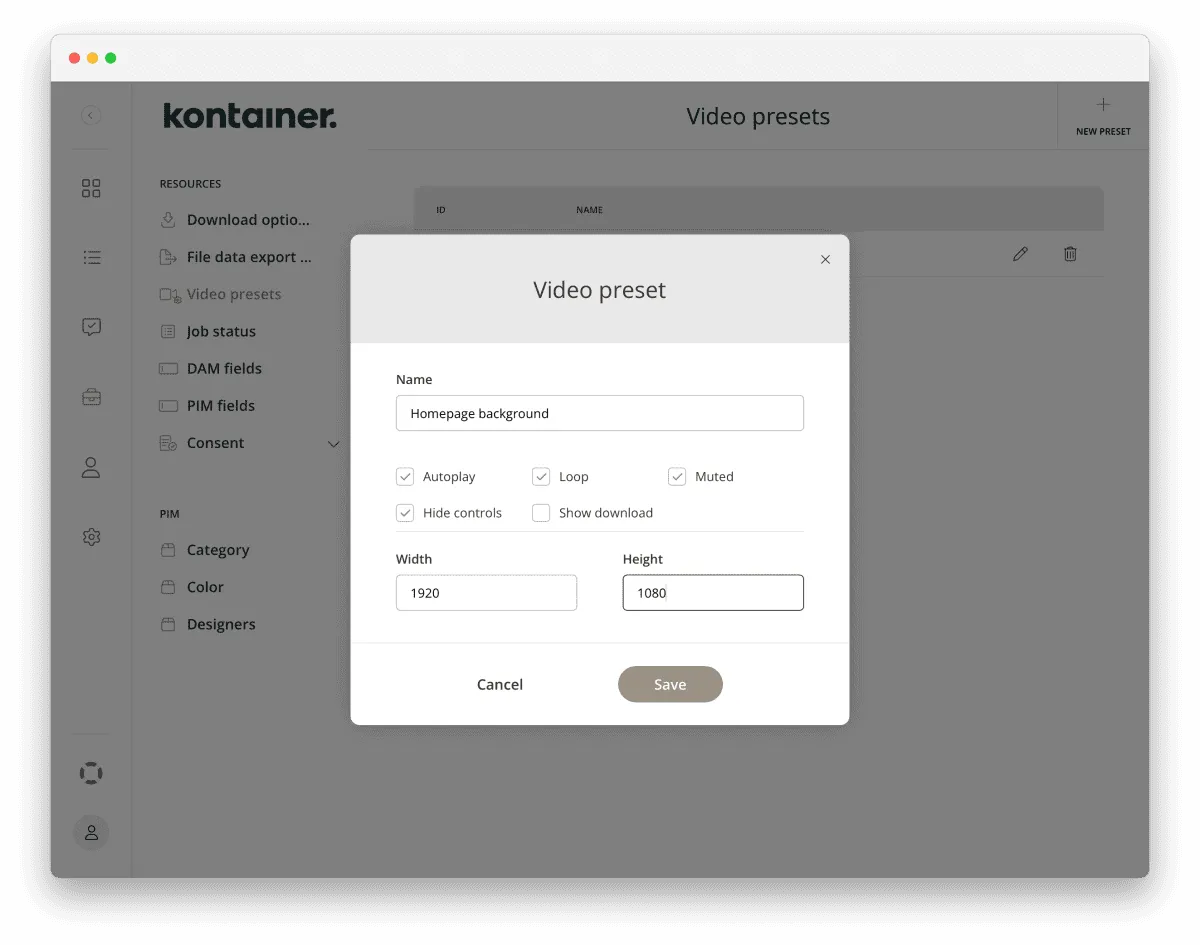Click the pencil edit icon in the preset row
This screenshot has height=945, width=1200.
(1020, 254)
